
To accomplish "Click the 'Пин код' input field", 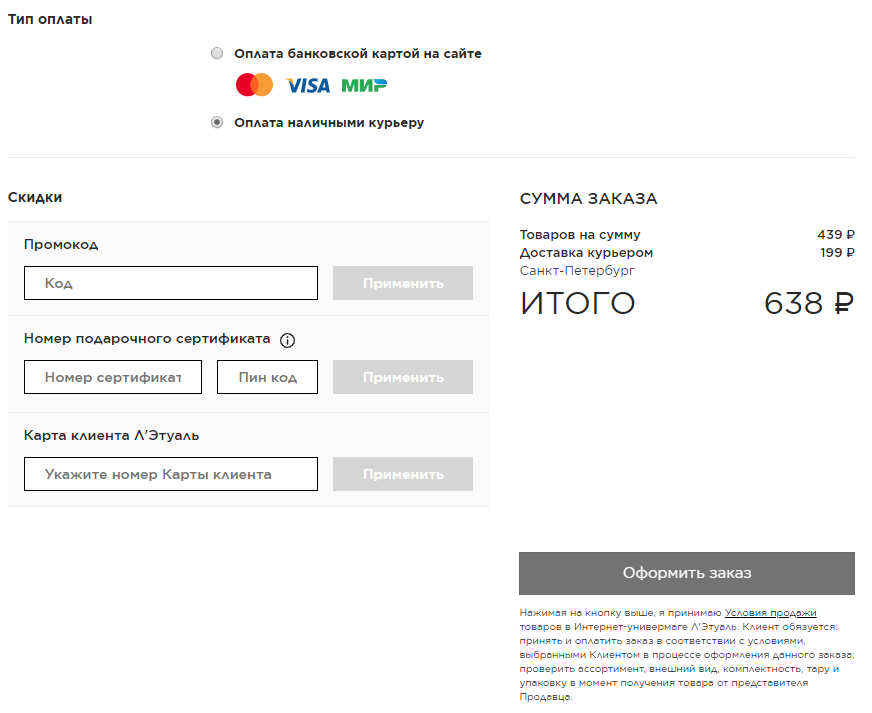I will point(267,377).
